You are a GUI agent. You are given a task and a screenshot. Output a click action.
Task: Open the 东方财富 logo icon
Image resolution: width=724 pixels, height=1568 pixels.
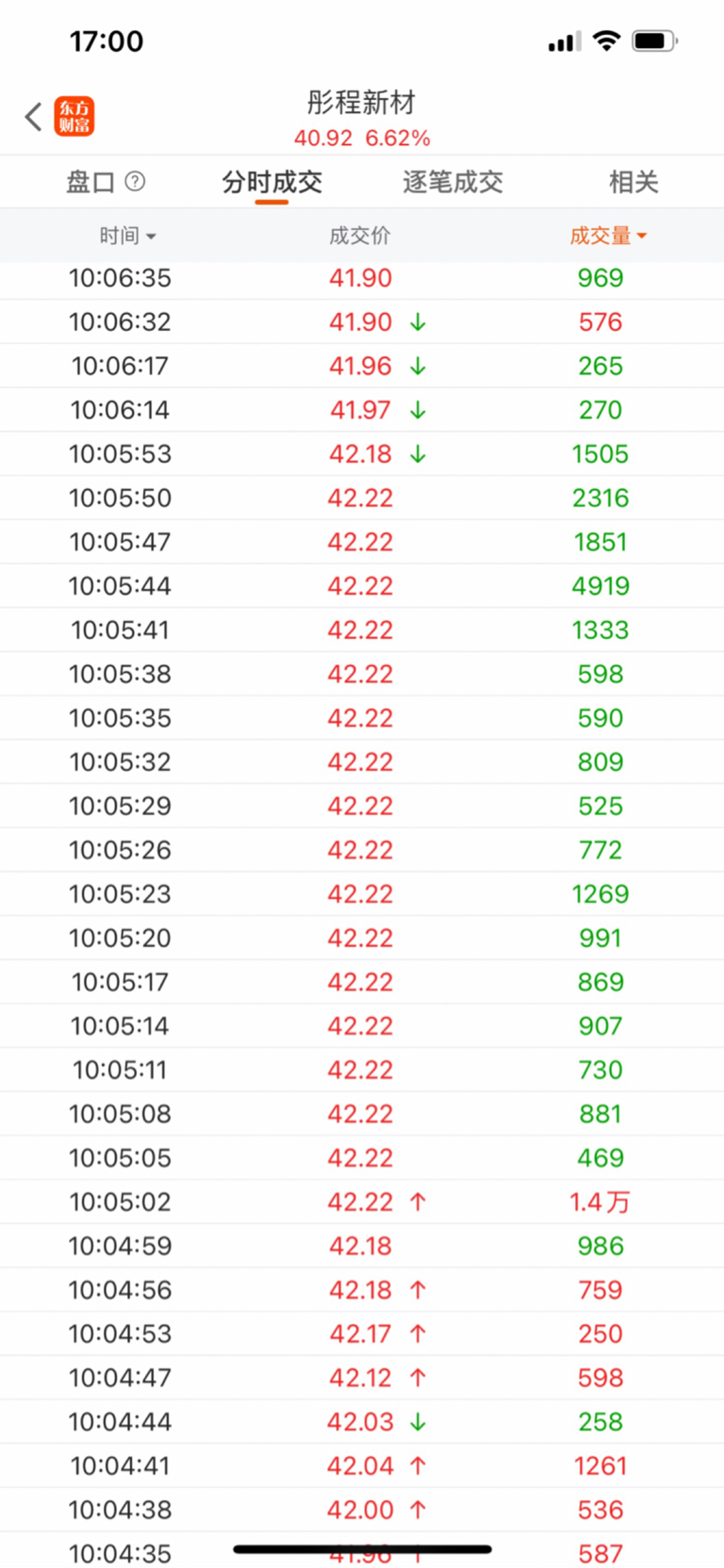(x=74, y=117)
